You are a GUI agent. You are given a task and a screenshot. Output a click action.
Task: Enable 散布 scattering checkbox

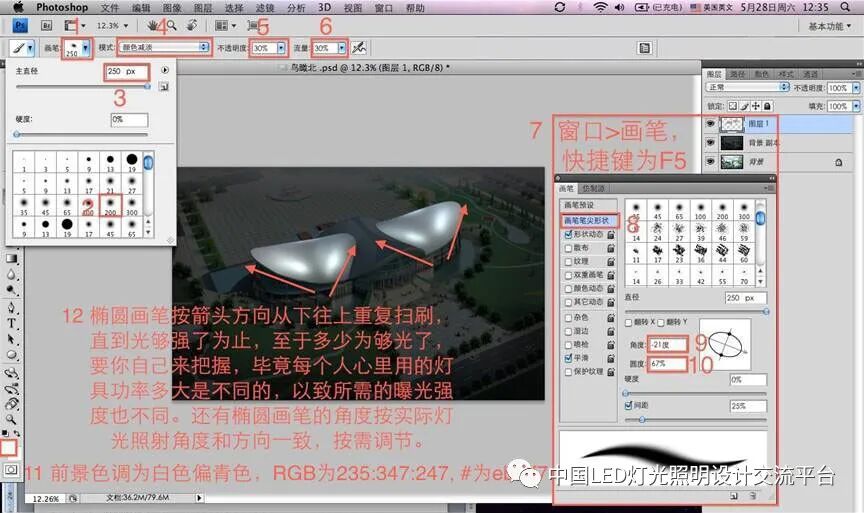(x=568, y=248)
